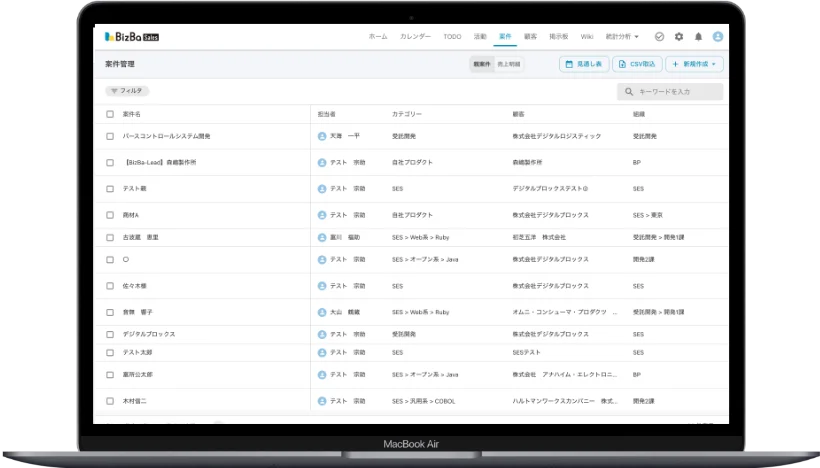Click avatar beside 大山 assignee

click(x=322, y=312)
